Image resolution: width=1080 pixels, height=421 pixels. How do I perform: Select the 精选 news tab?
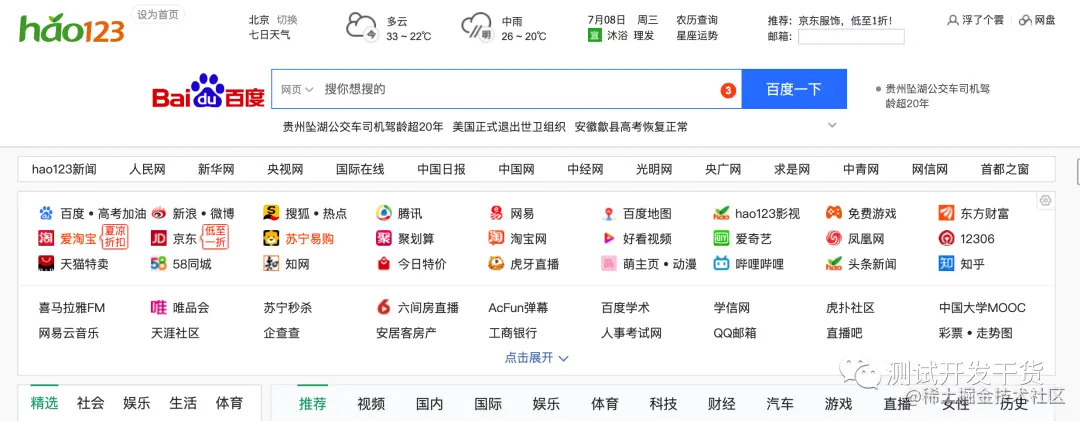(x=44, y=403)
